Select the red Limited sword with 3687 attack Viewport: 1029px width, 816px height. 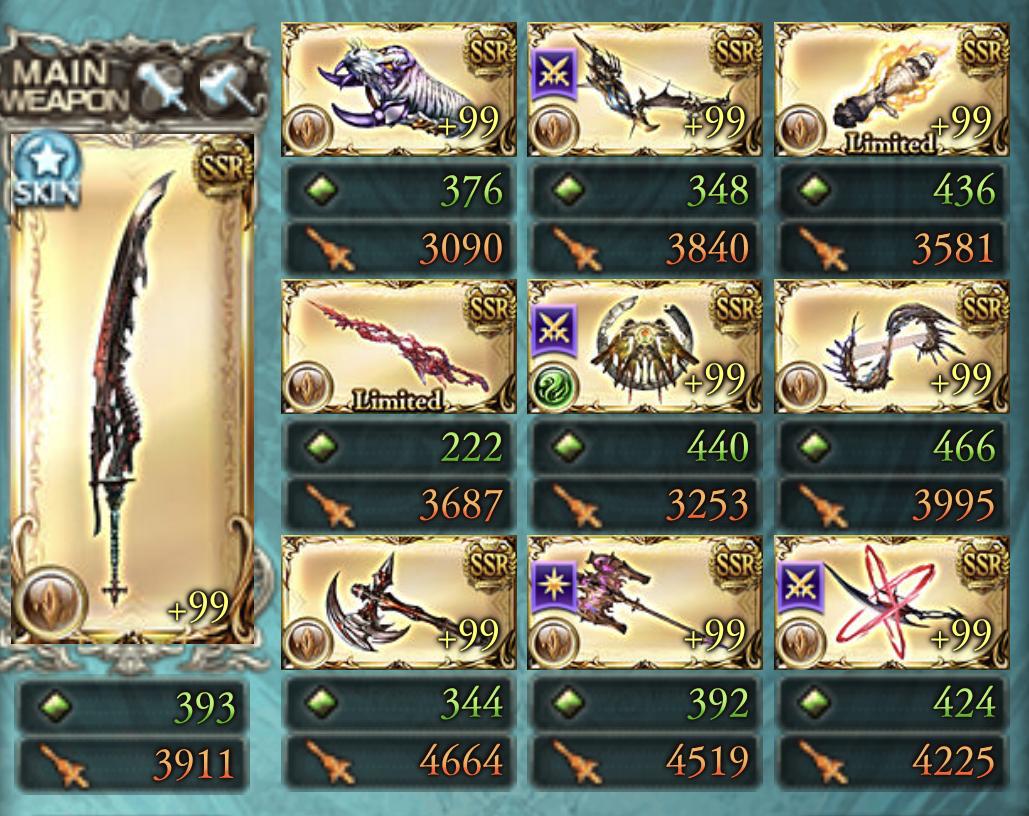[399, 346]
